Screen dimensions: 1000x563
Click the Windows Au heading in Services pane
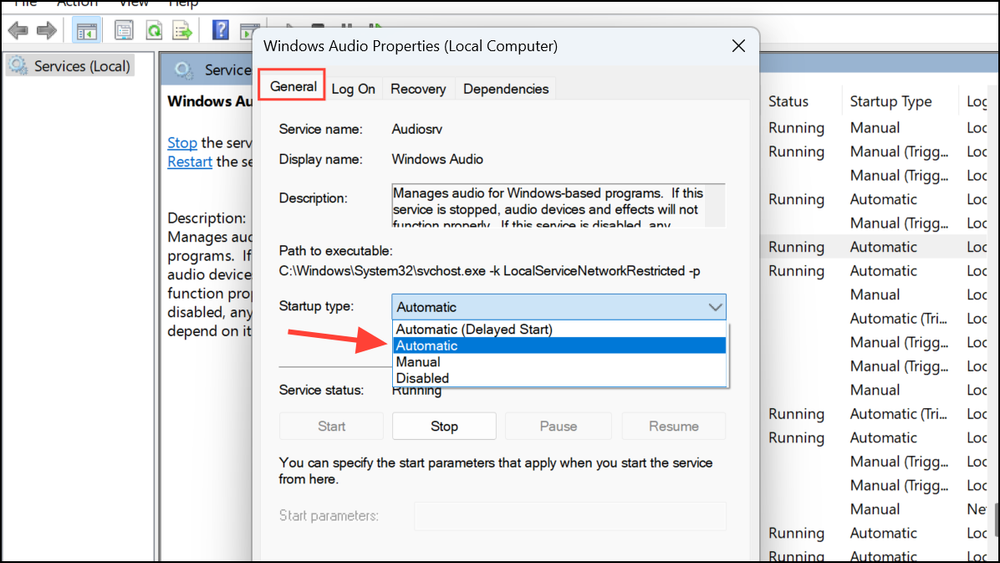click(210, 101)
